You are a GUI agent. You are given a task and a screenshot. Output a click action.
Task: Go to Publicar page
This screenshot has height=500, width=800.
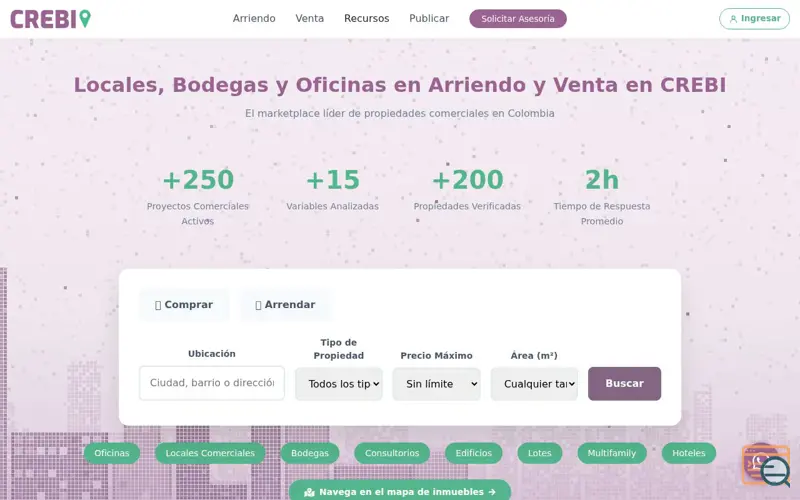[429, 18]
